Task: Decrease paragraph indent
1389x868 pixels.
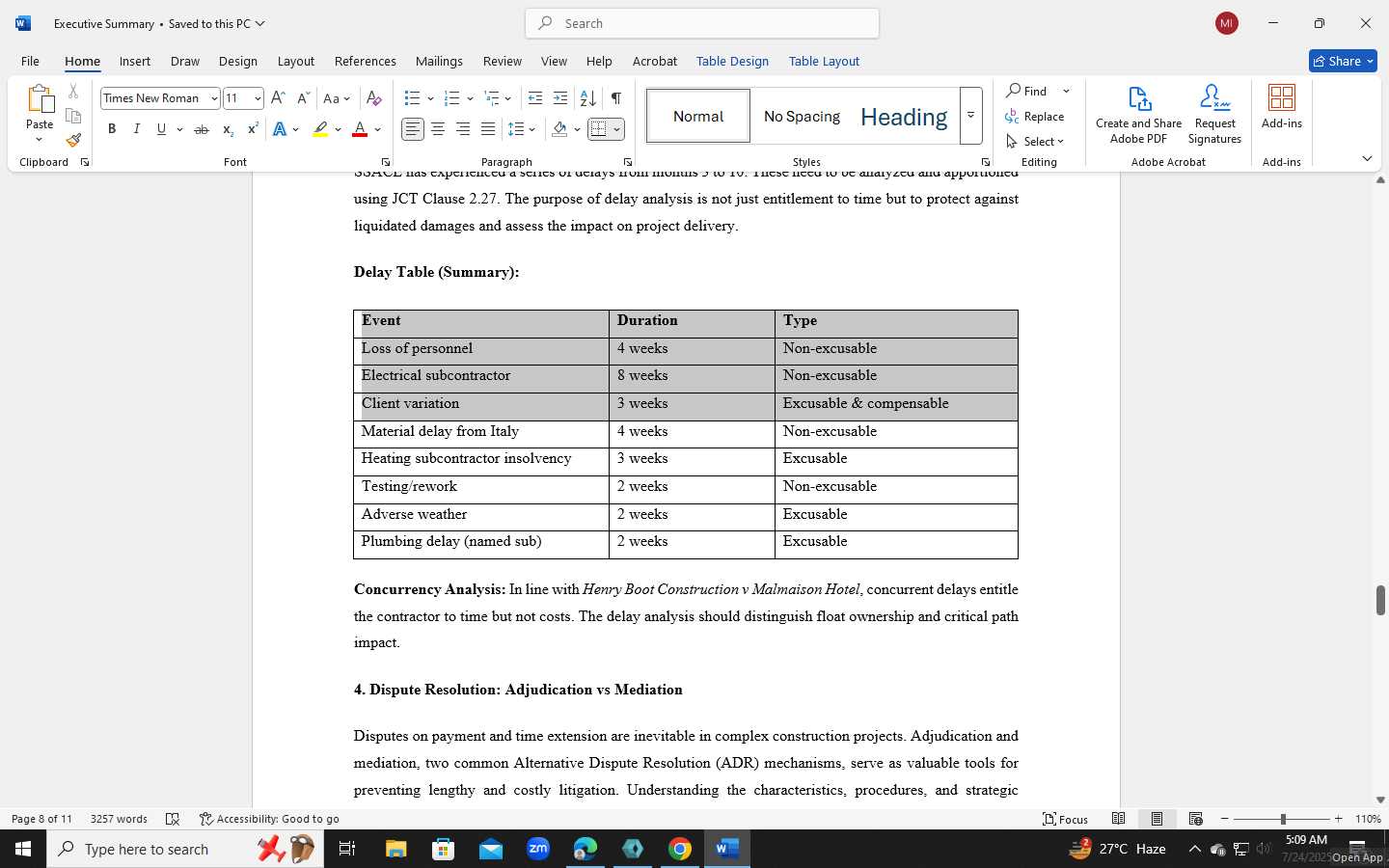Action: [535, 98]
